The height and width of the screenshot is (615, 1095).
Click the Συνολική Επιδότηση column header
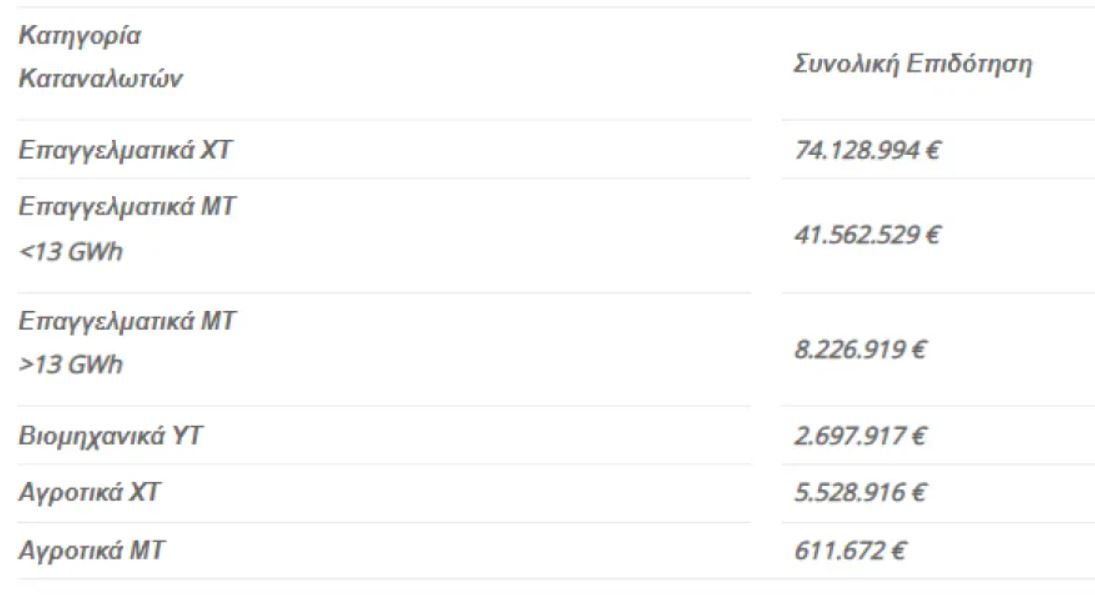tap(913, 64)
